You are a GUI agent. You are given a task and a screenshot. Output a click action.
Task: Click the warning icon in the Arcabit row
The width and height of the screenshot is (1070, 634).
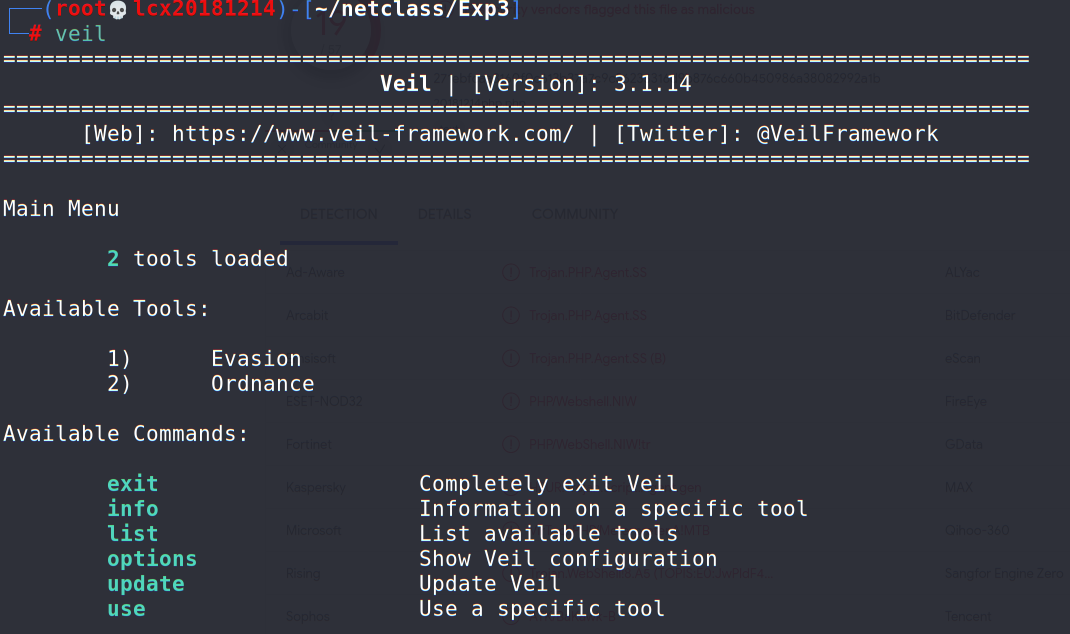point(510,315)
